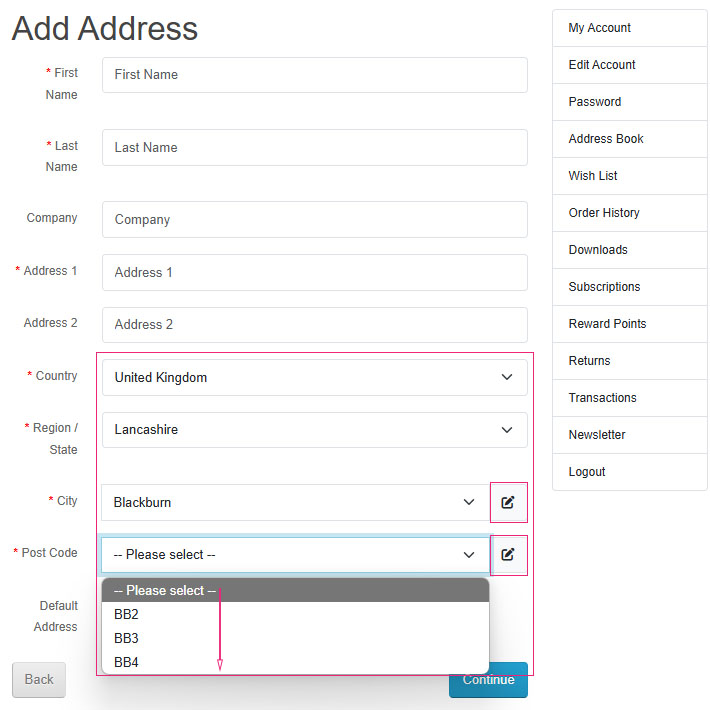Open Address Book in the sidebar
This screenshot has height=710, width=710.
click(x=606, y=139)
